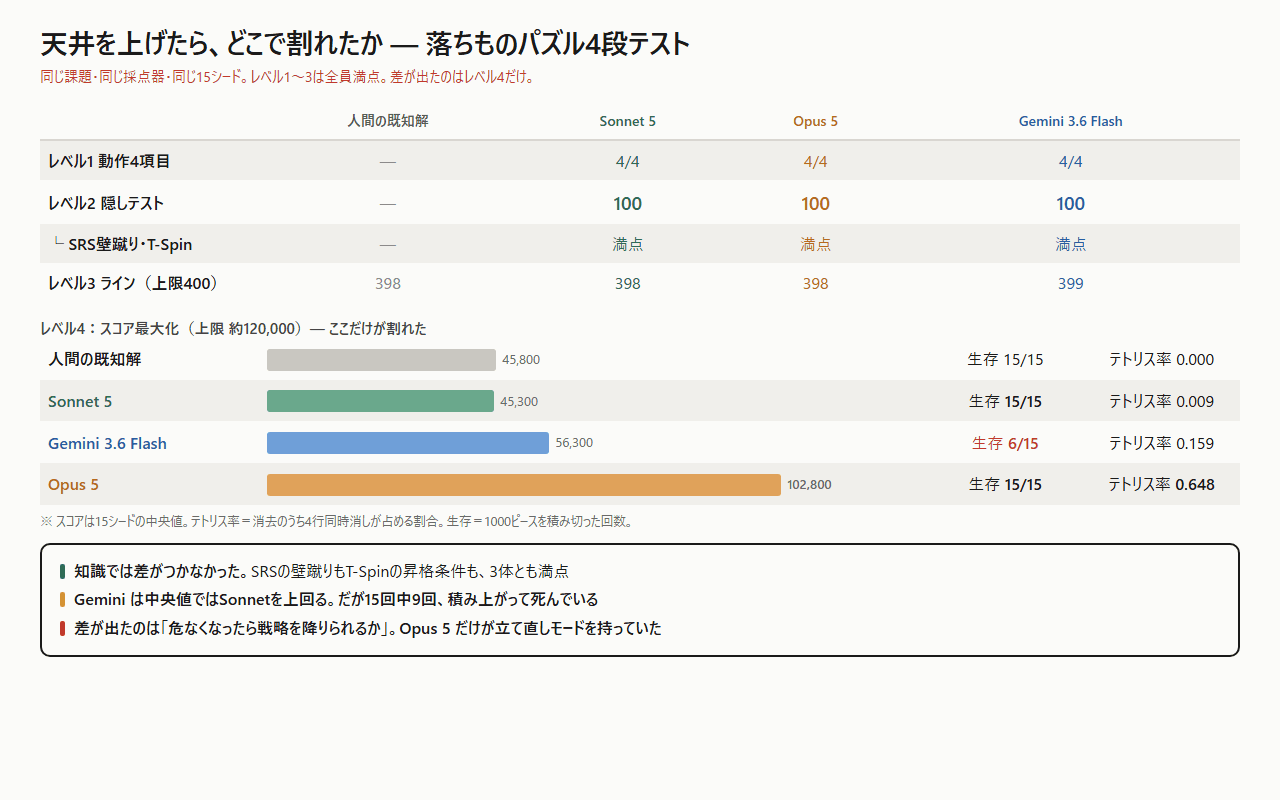The width and height of the screenshot is (1280, 800).
Task: Select row label 'レベル1 動作4項目'
Action: click(x=109, y=161)
